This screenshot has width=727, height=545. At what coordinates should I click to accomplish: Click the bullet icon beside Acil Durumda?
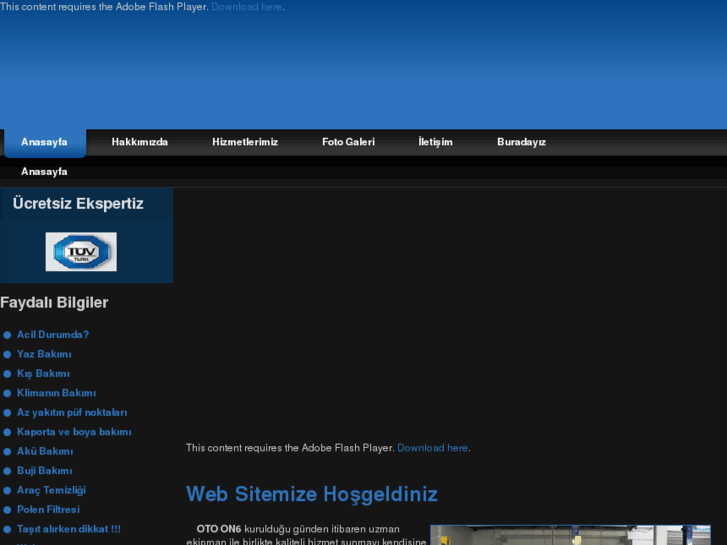(x=7, y=335)
